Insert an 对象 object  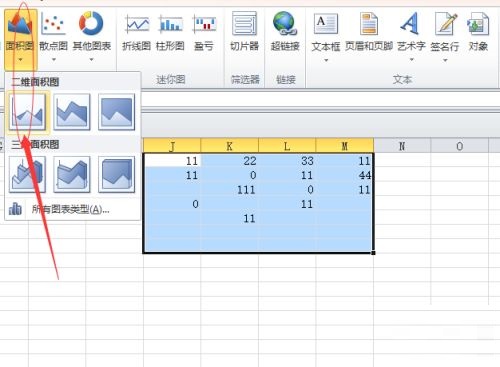pyautogui.click(x=478, y=32)
